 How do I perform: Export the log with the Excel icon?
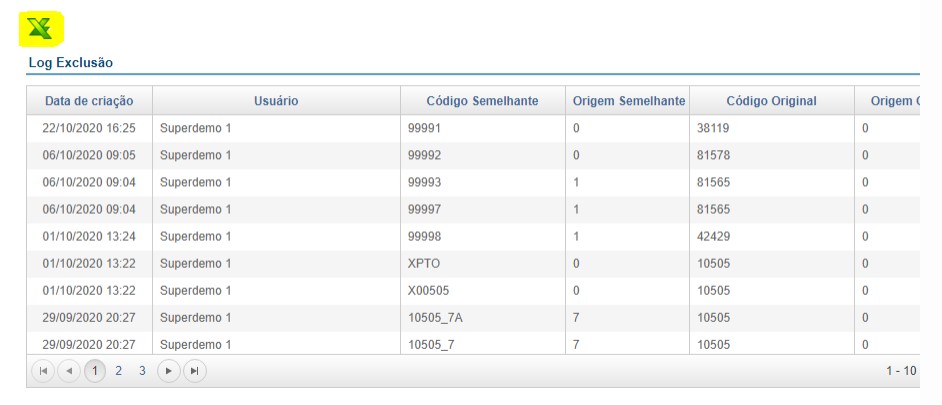[x=41, y=28]
